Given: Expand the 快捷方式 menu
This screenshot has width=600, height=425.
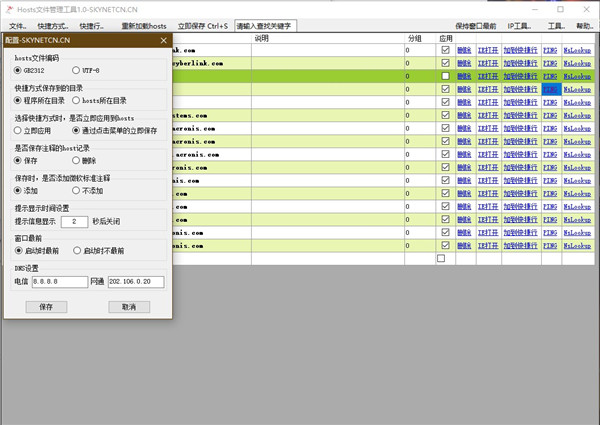Looking at the screenshot, I should 54,25.
